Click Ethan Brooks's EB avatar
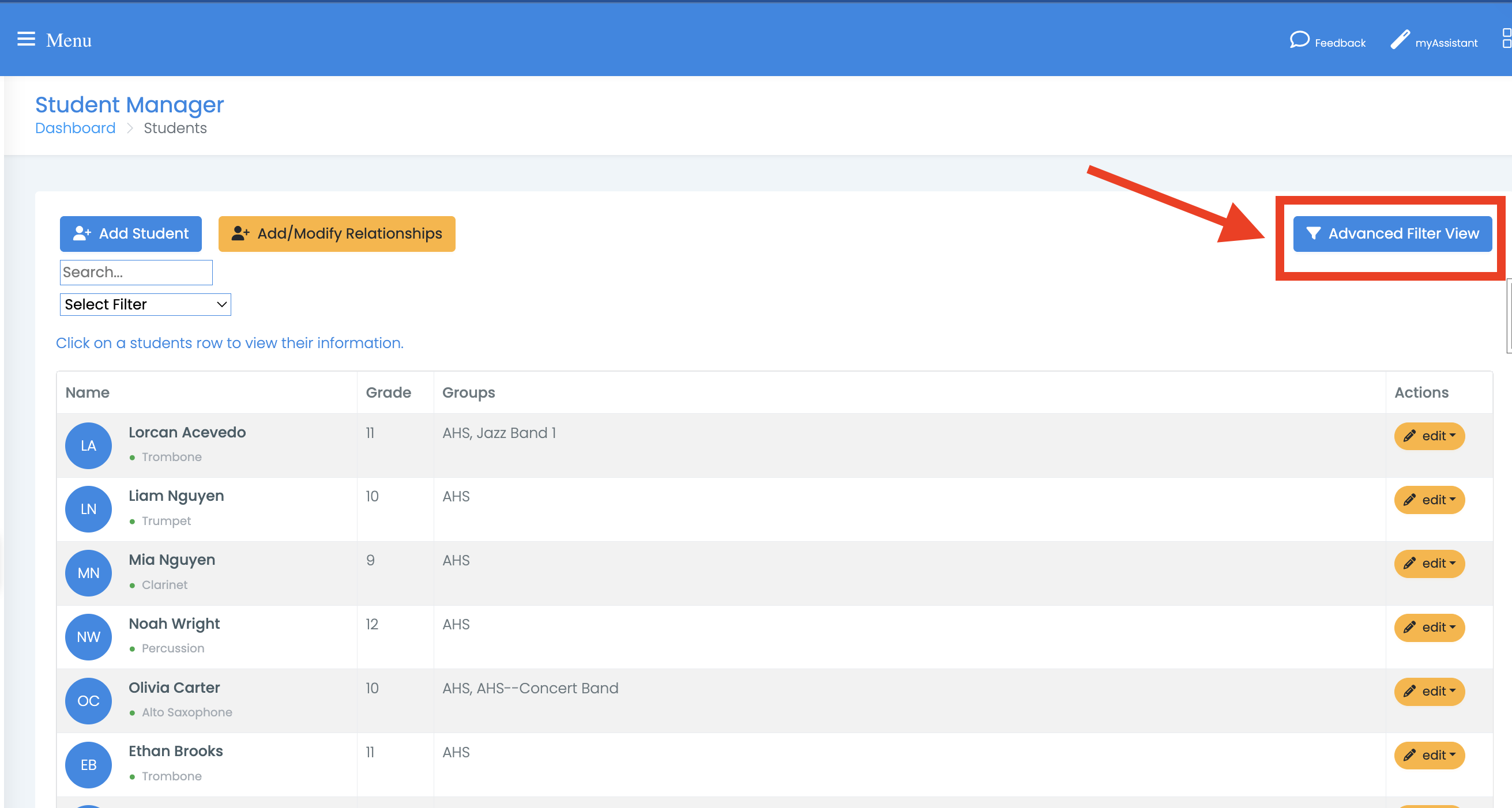This screenshot has width=1512, height=808. point(88,765)
